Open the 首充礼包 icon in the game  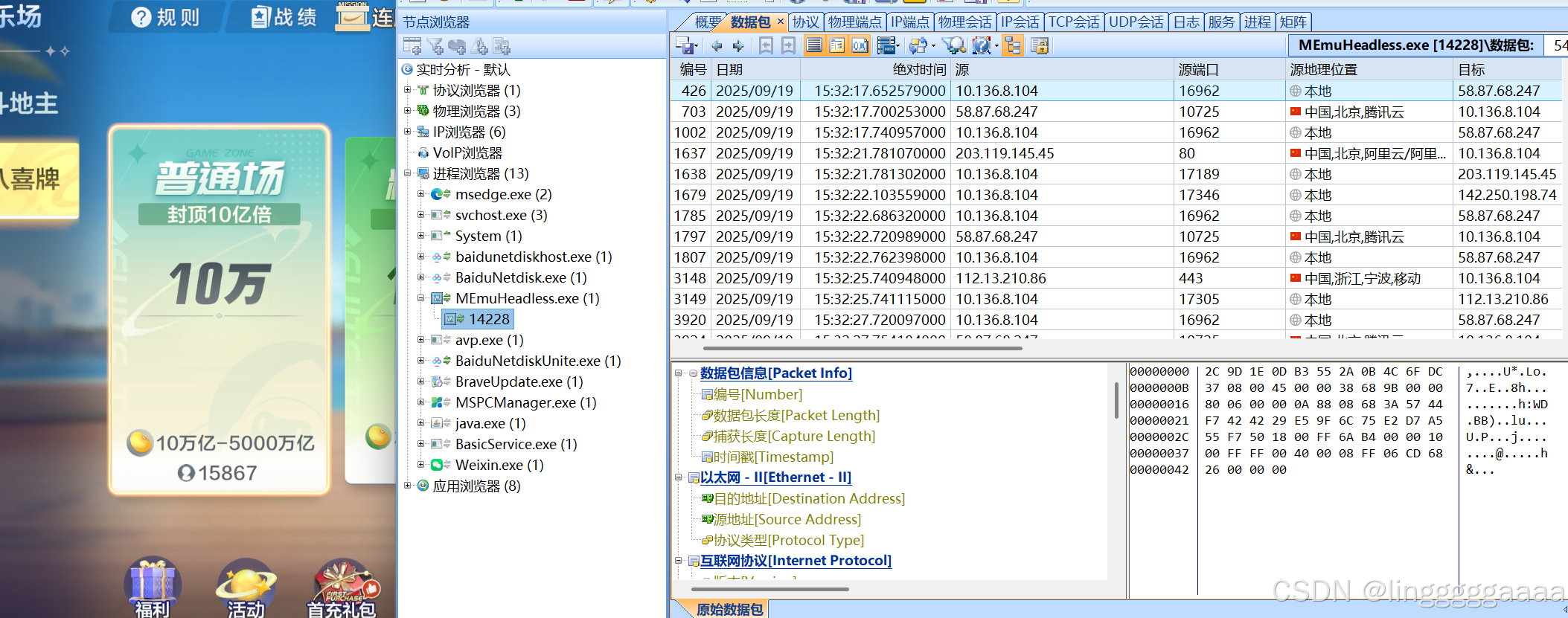pos(342,588)
